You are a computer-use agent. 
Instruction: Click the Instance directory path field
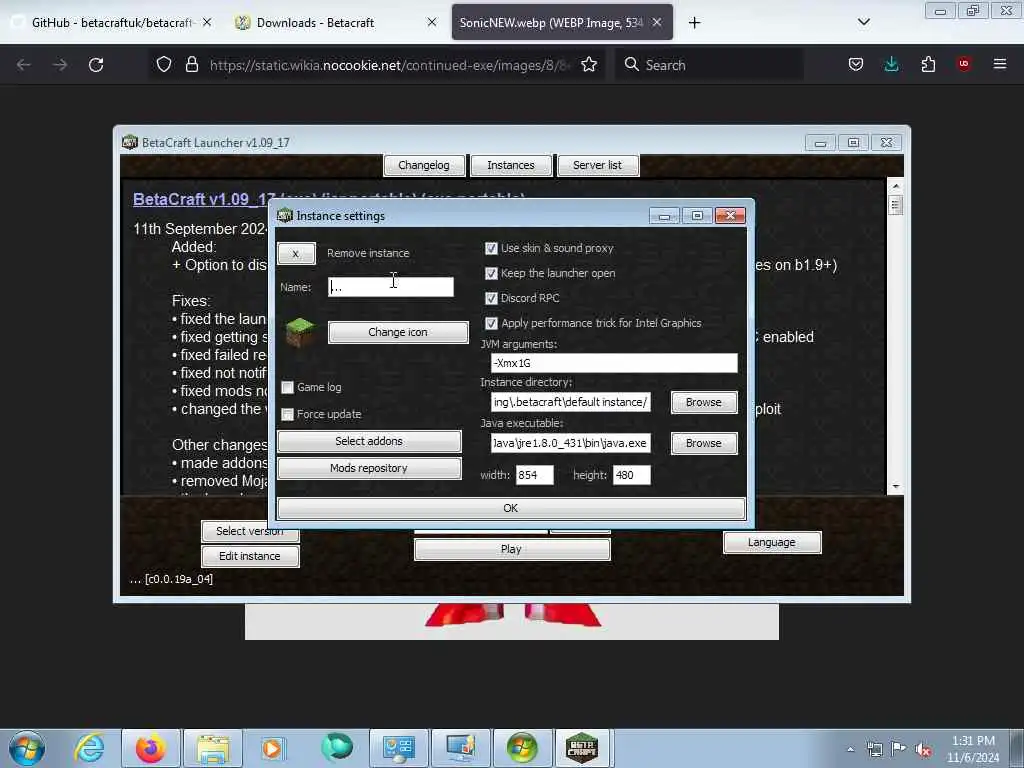point(571,402)
